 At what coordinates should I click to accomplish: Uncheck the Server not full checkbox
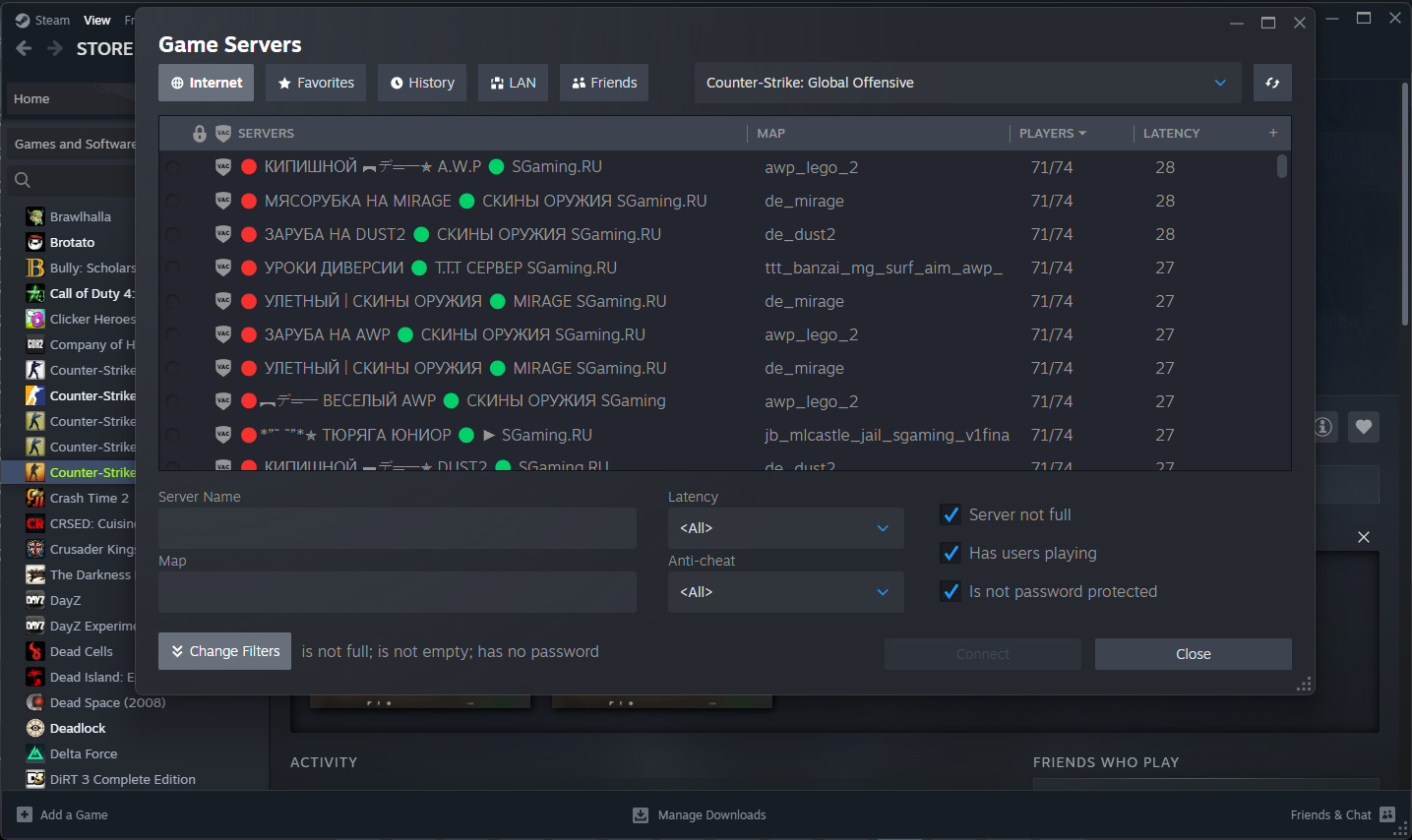[951, 514]
